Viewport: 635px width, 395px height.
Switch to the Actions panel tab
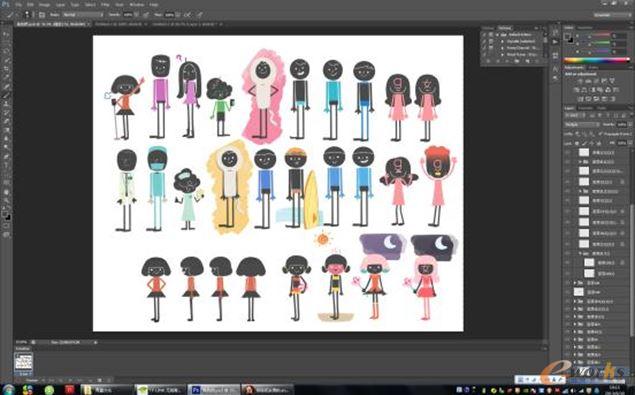tap(505, 28)
